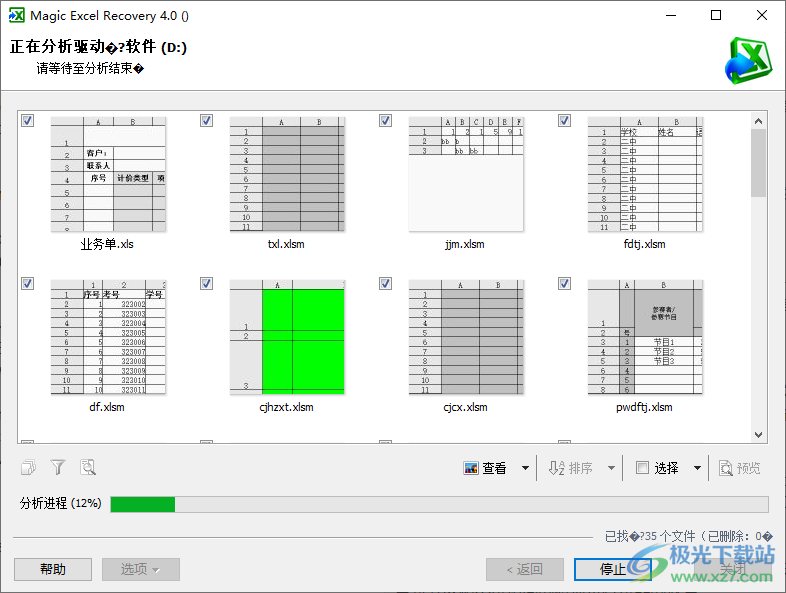Click the file list vertical scrollbar thumb
This screenshot has height=593, width=786.
click(x=758, y=163)
